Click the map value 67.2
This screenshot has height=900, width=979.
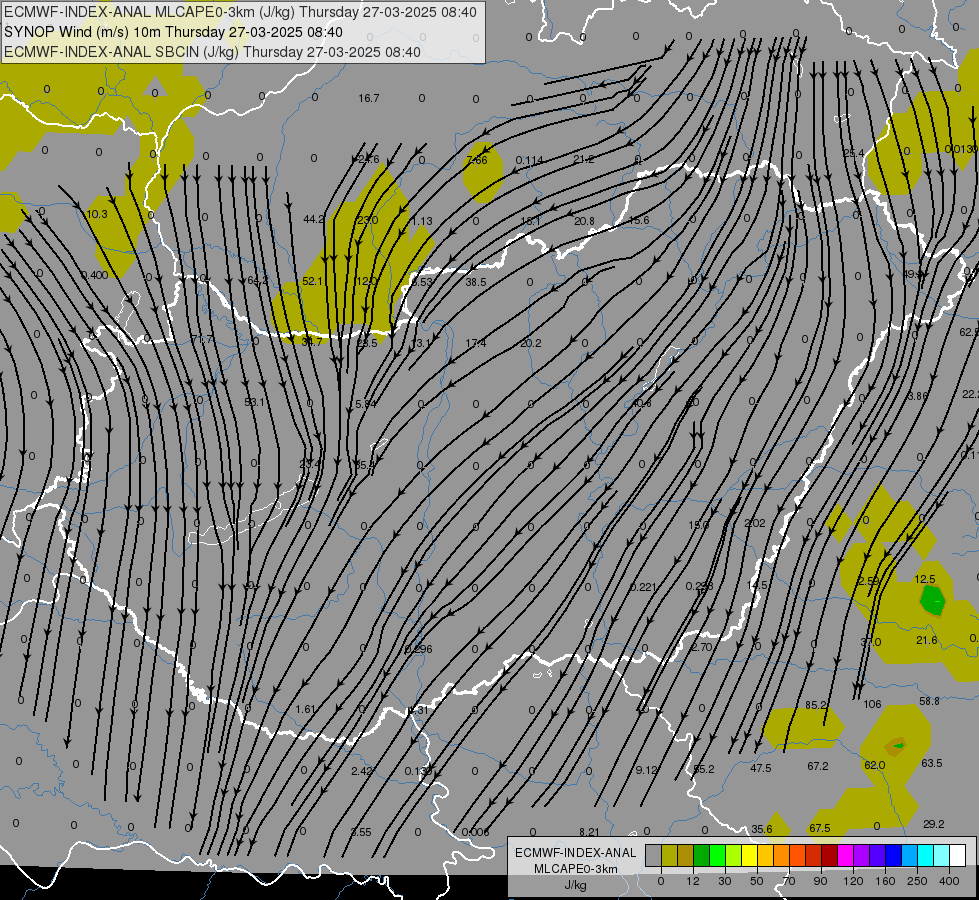pos(818,766)
